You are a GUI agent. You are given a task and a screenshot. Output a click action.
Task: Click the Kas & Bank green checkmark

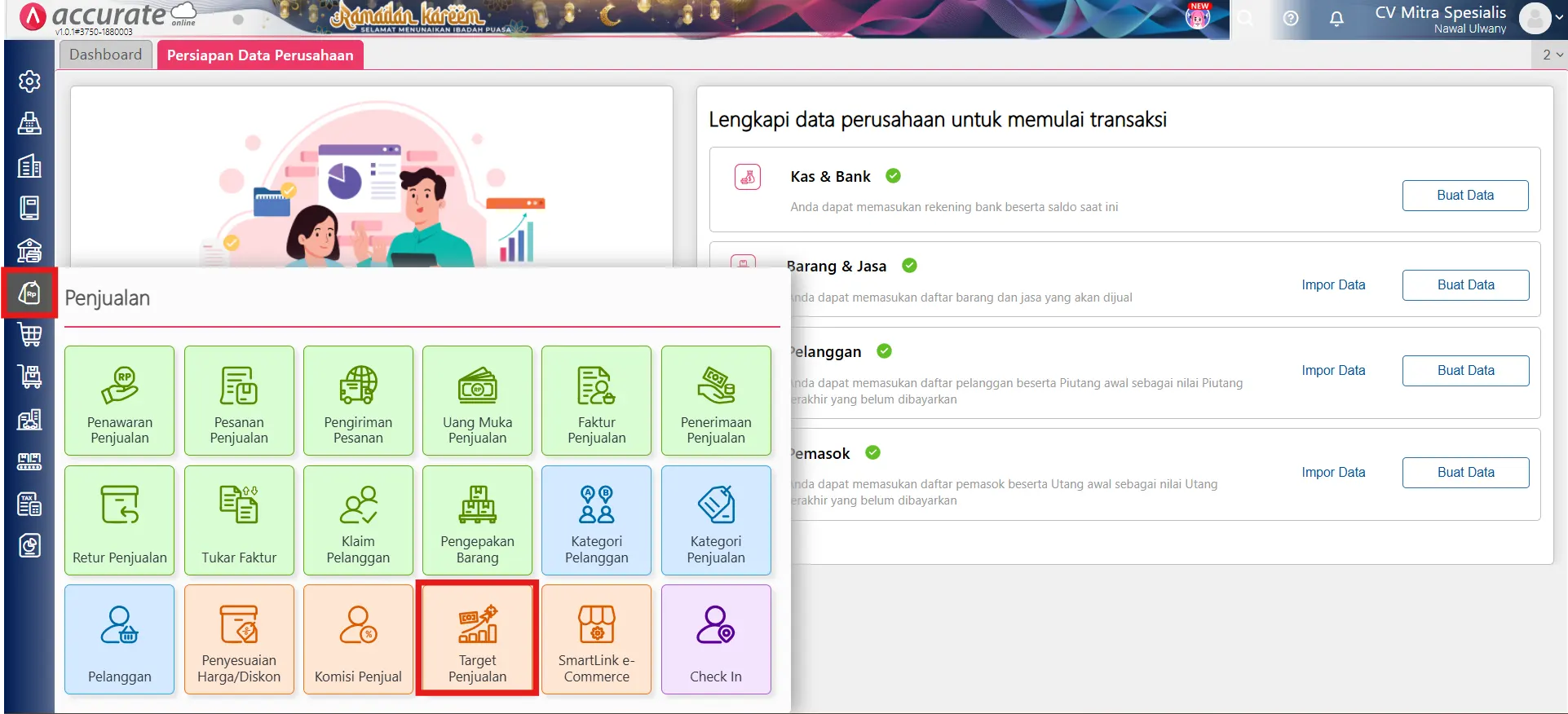(893, 176)
